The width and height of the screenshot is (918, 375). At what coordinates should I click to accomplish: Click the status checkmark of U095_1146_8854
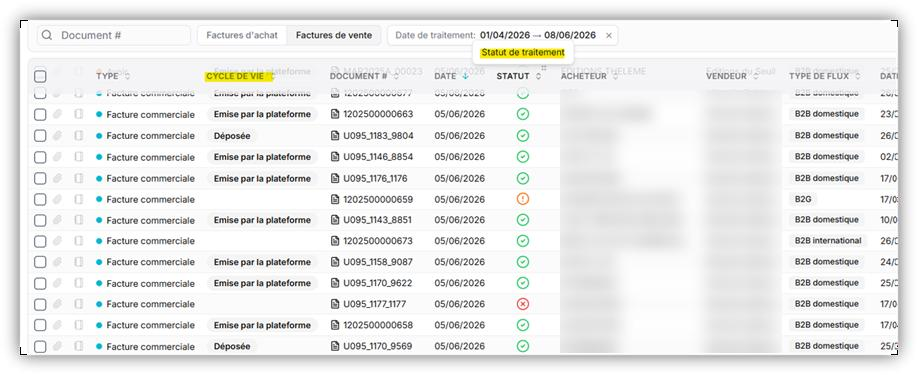tap(523, 157)
